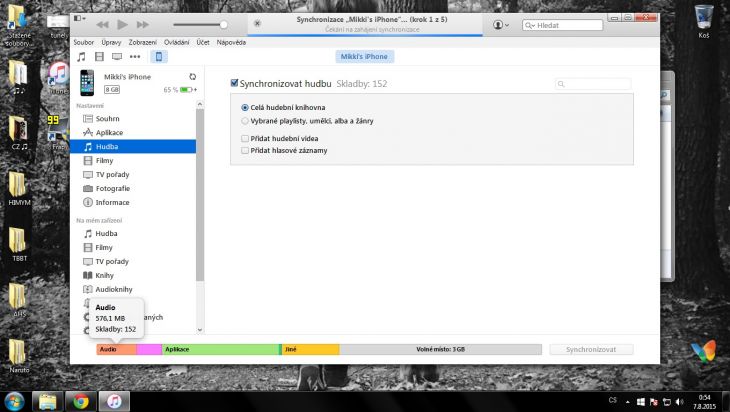Click the Mikki's iPhone device tab
This screenshot has width=730, height=412.
(x=364, y=57)
